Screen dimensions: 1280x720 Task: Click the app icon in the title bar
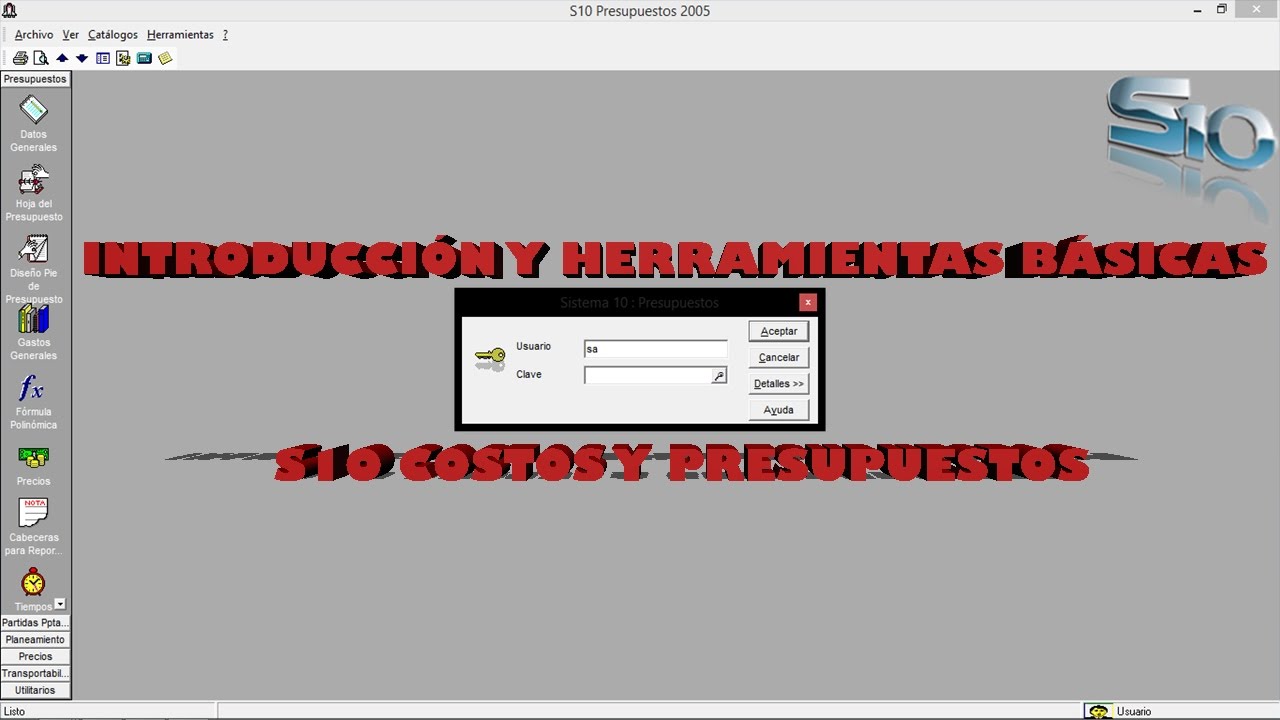(9, 10)
